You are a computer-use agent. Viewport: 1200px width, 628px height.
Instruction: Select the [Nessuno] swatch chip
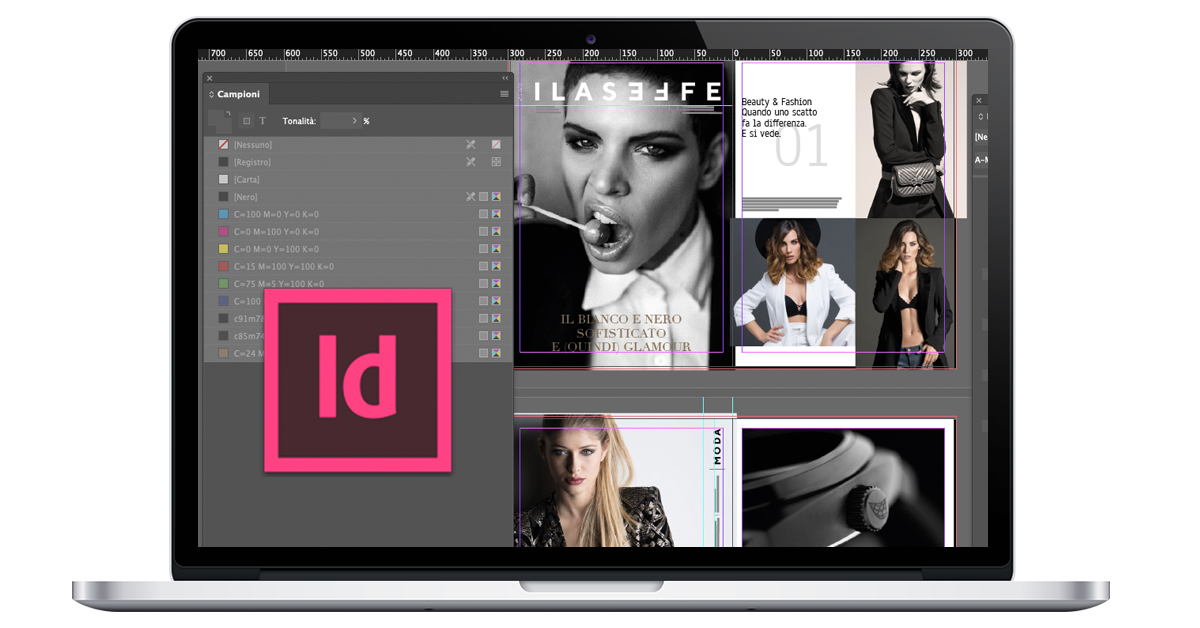(224, 145)
